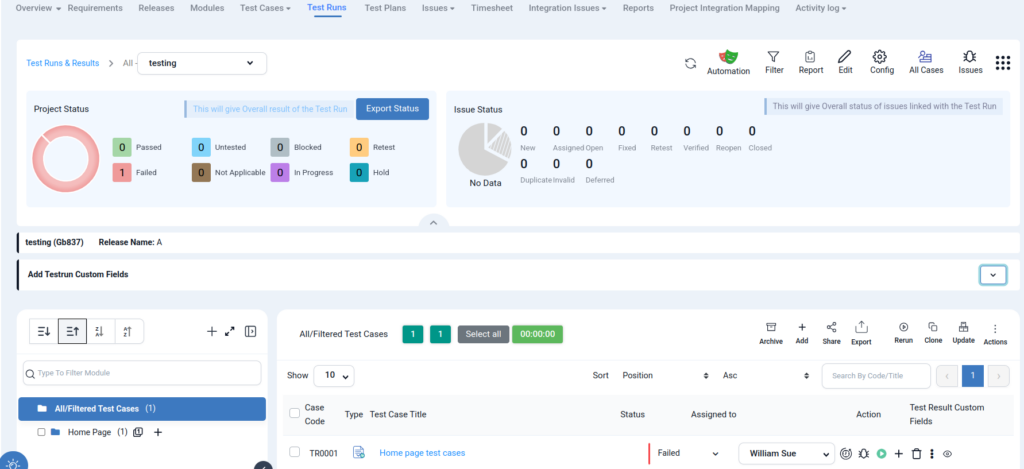
Task: Click the Clone icon
Action: (932, 327)
